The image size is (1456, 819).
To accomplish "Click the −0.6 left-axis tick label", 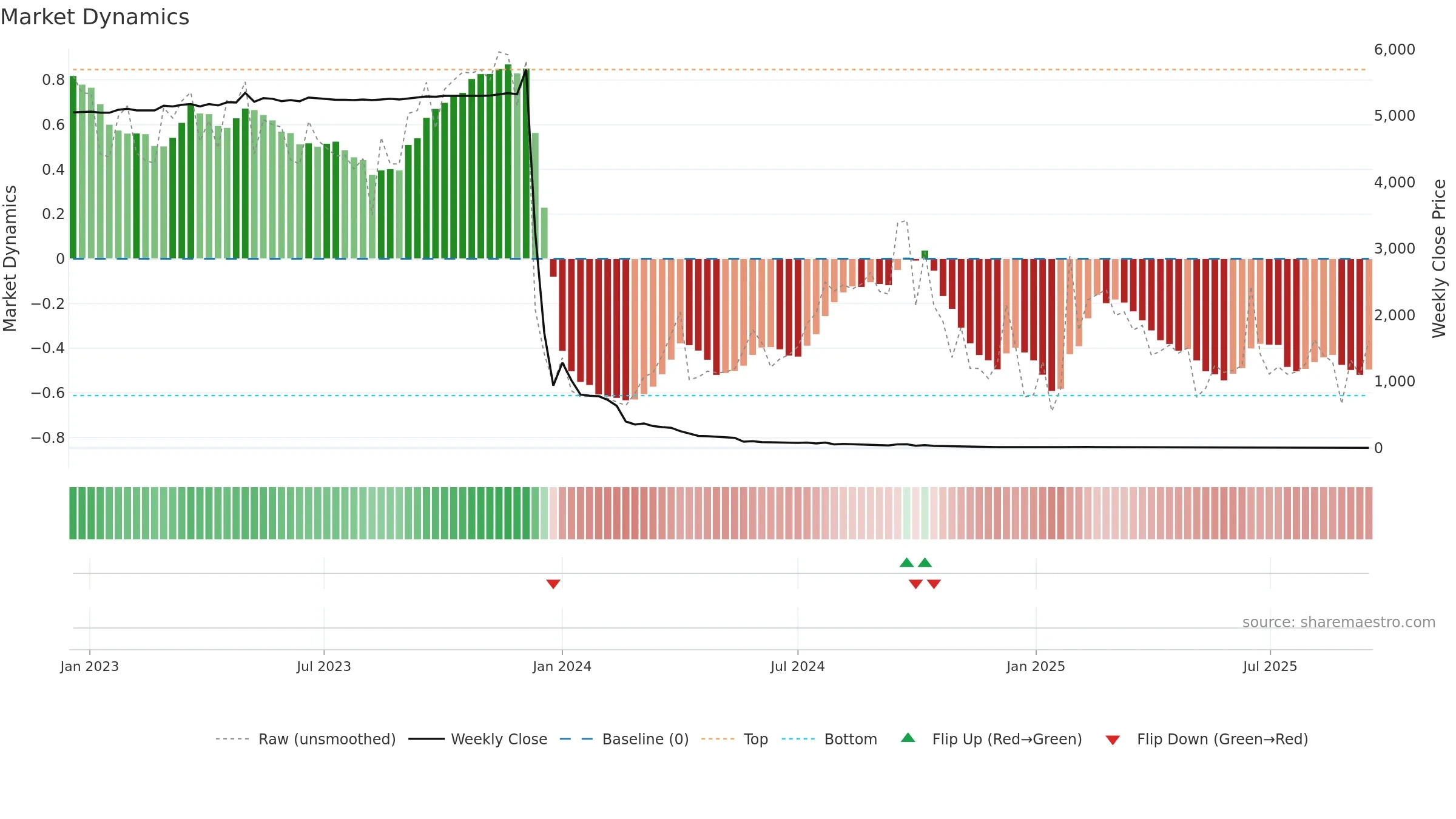I will (48, 393).
